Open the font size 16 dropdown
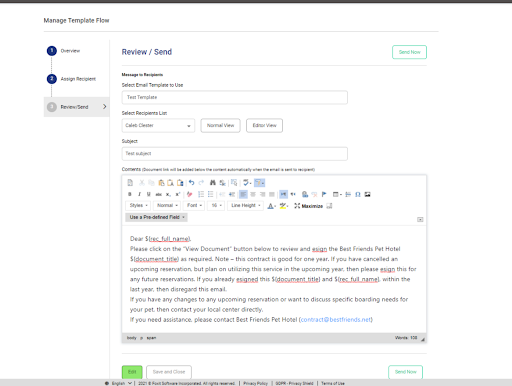 tap(216, 206)
